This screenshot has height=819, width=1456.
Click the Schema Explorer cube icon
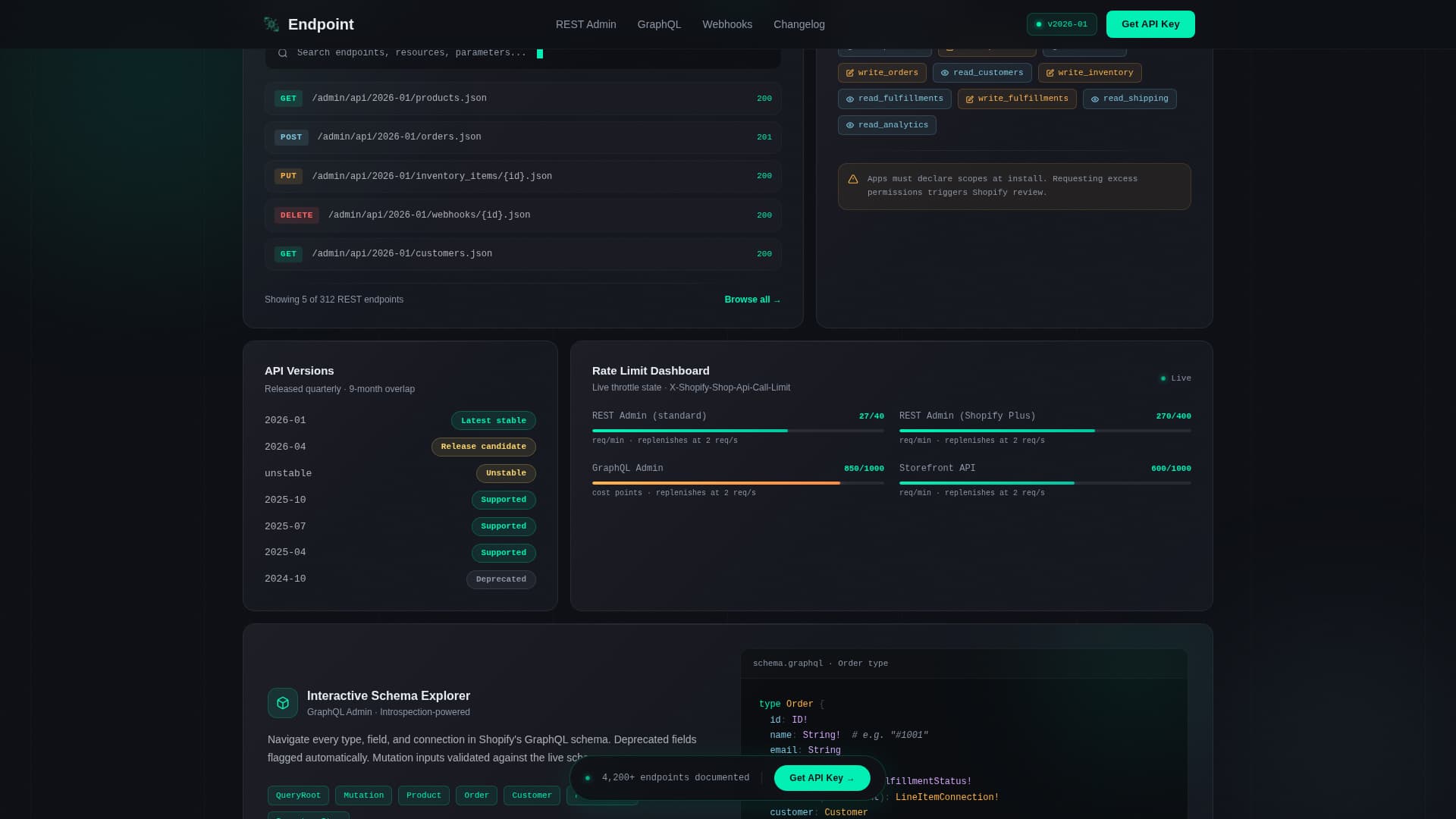pos(283,703)
